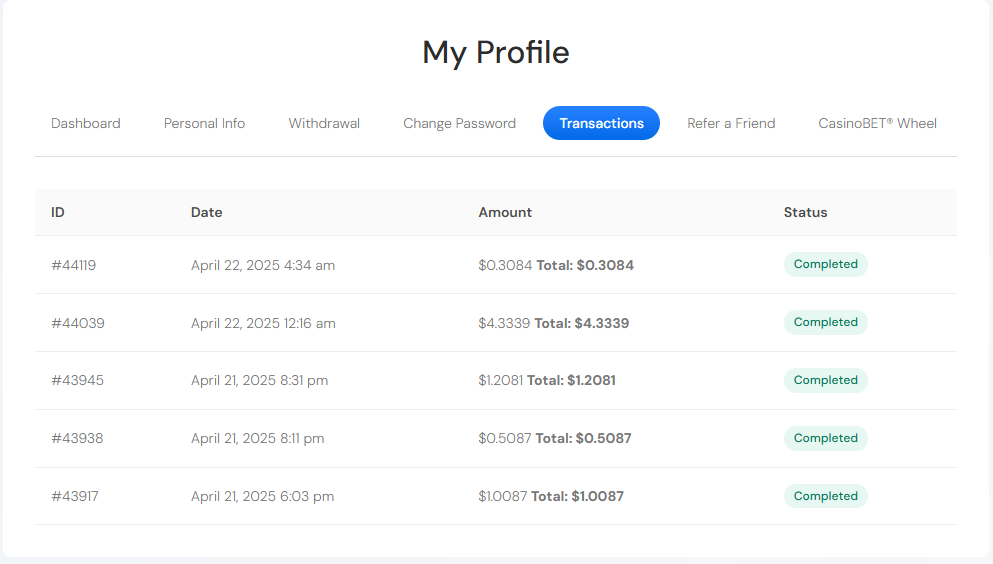Screen dimensions: 993x564
Task: Click Completed badge on #43945 row
Action: point(825,380)
